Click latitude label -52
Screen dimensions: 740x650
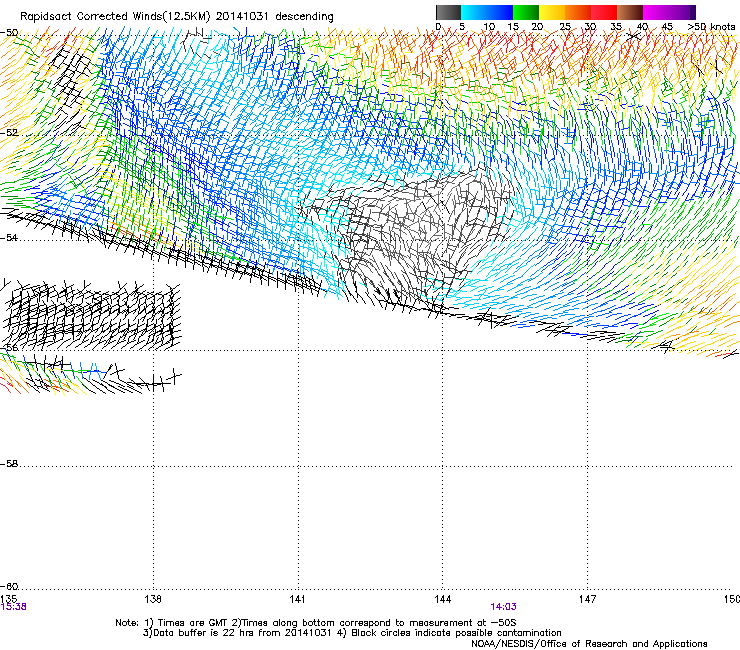[x=9, y=133]
